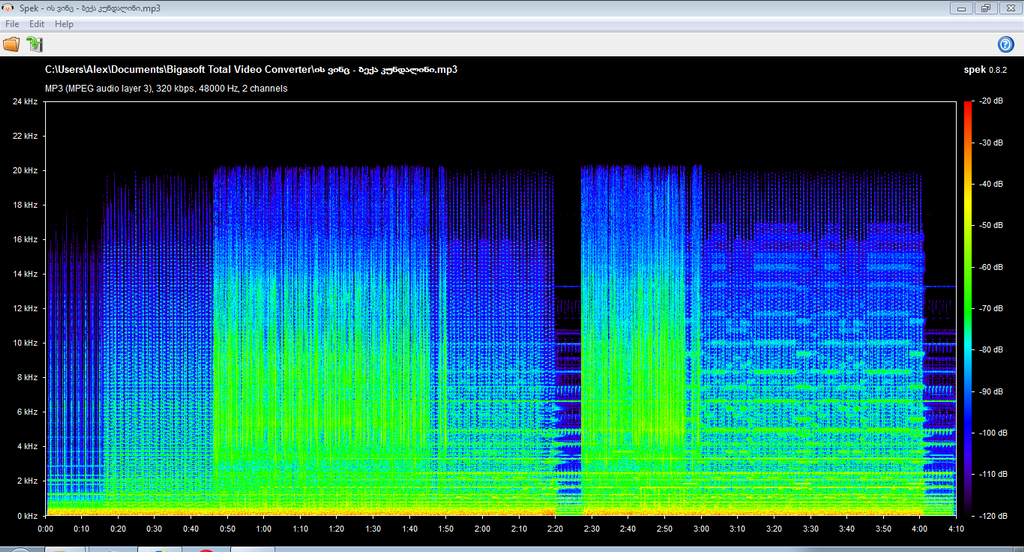Open the File menu

[12, 24]
